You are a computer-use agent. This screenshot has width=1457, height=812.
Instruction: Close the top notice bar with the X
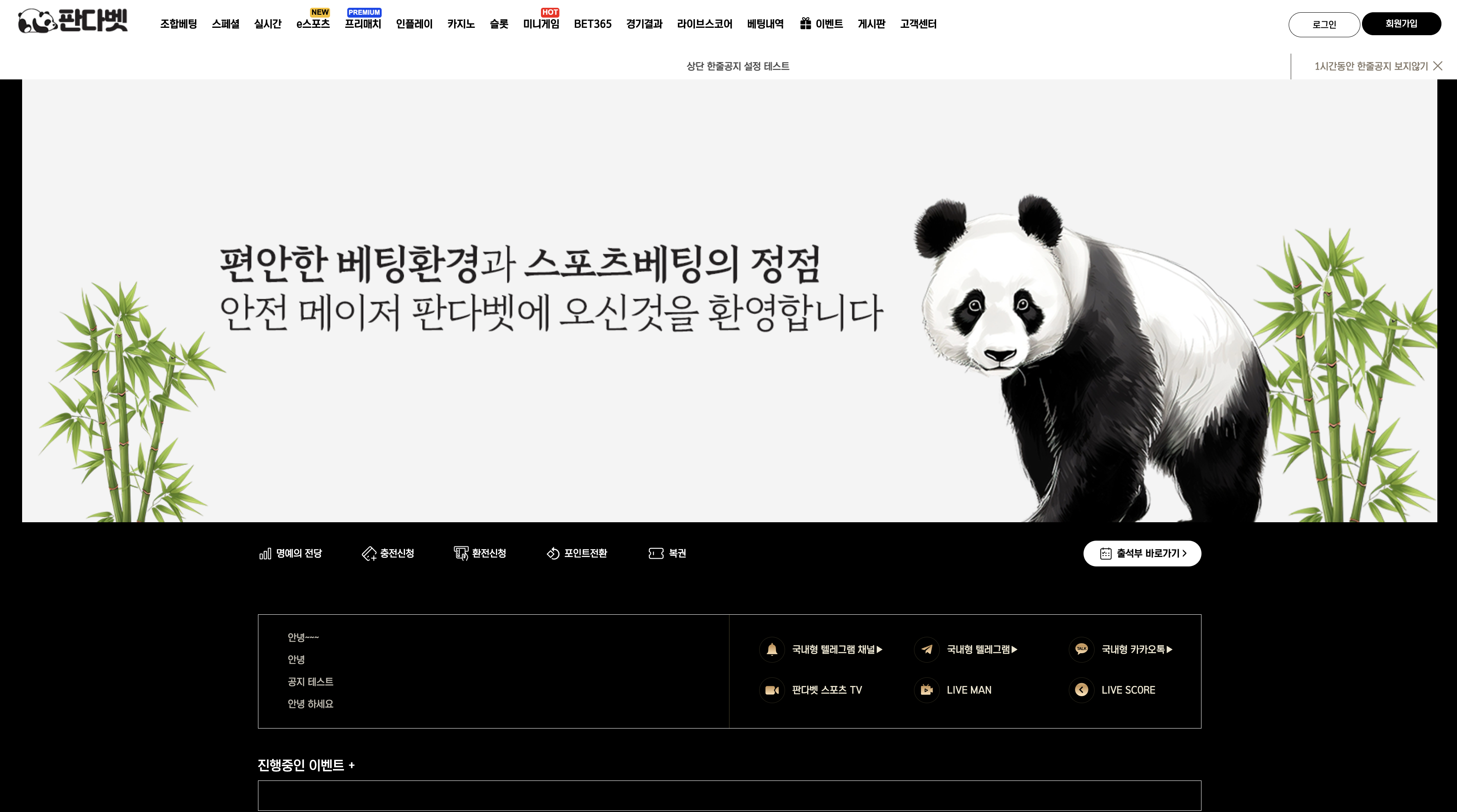tap(1438, 66)
